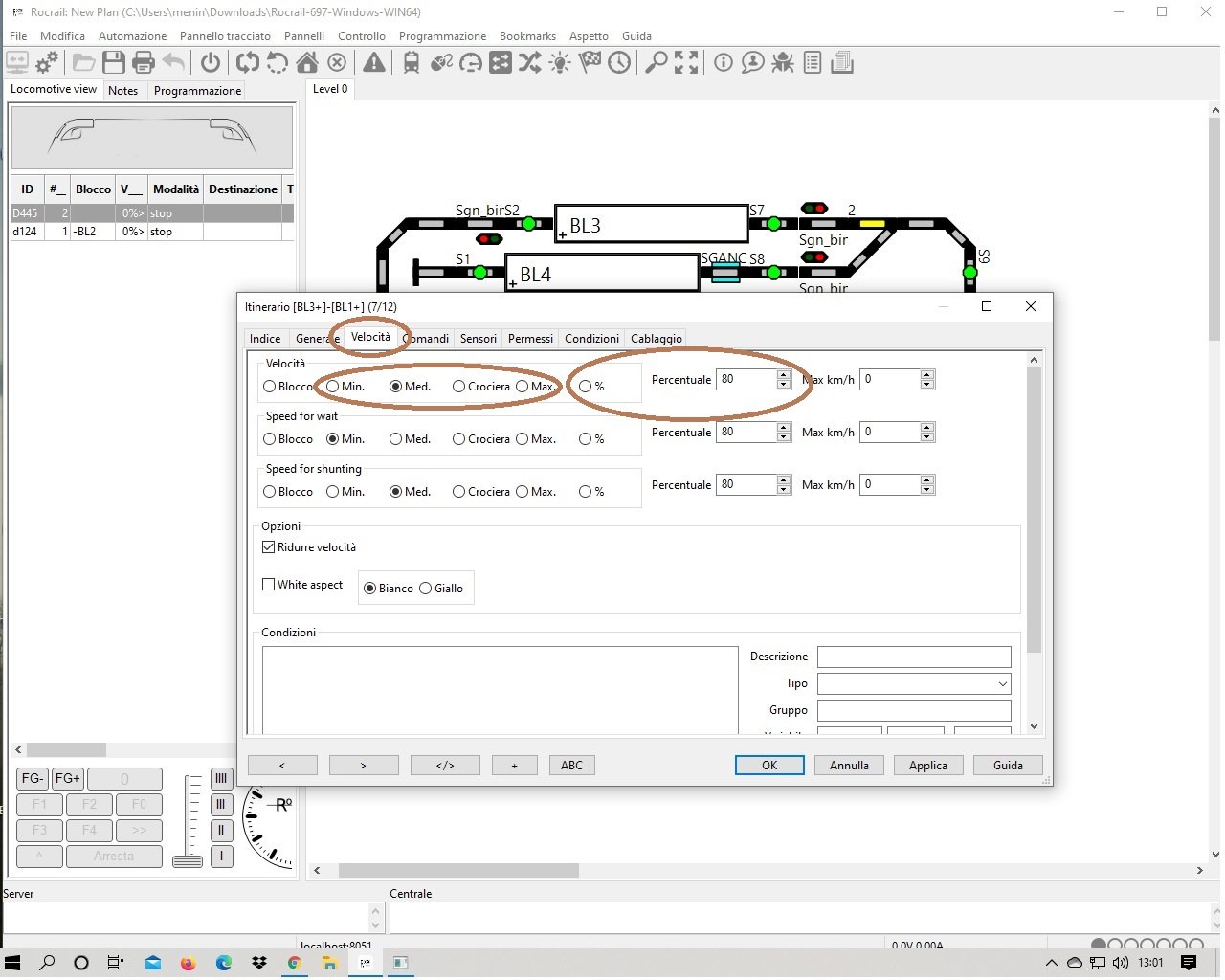Viewport: 1225px width, 980px height.
Task: Click the power on/off toolbar icon
Action: tap(211, 63)
